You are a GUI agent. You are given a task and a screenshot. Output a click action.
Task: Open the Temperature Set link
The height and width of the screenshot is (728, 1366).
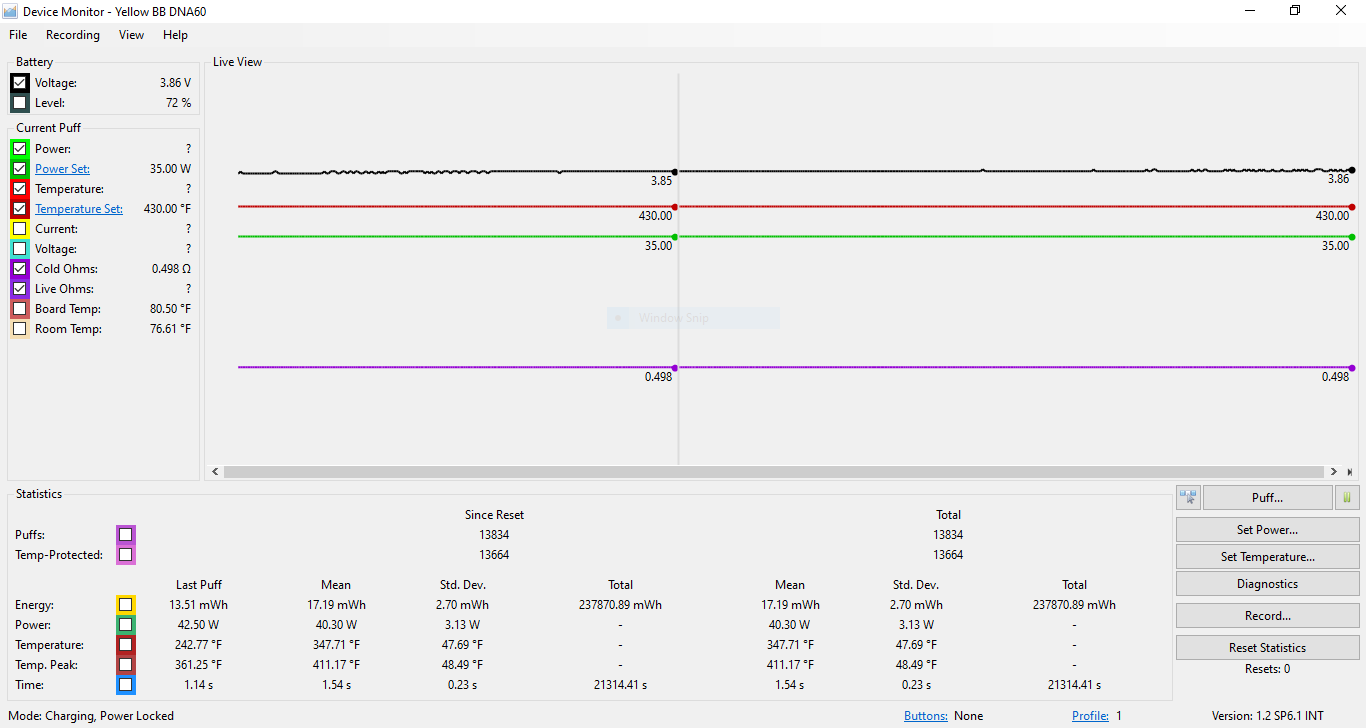click(x=79, y=209)
